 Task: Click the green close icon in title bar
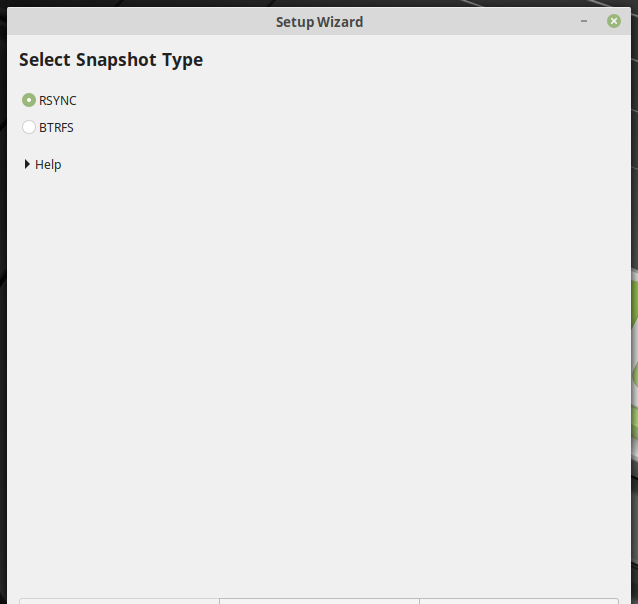click(x=614, y=21)
